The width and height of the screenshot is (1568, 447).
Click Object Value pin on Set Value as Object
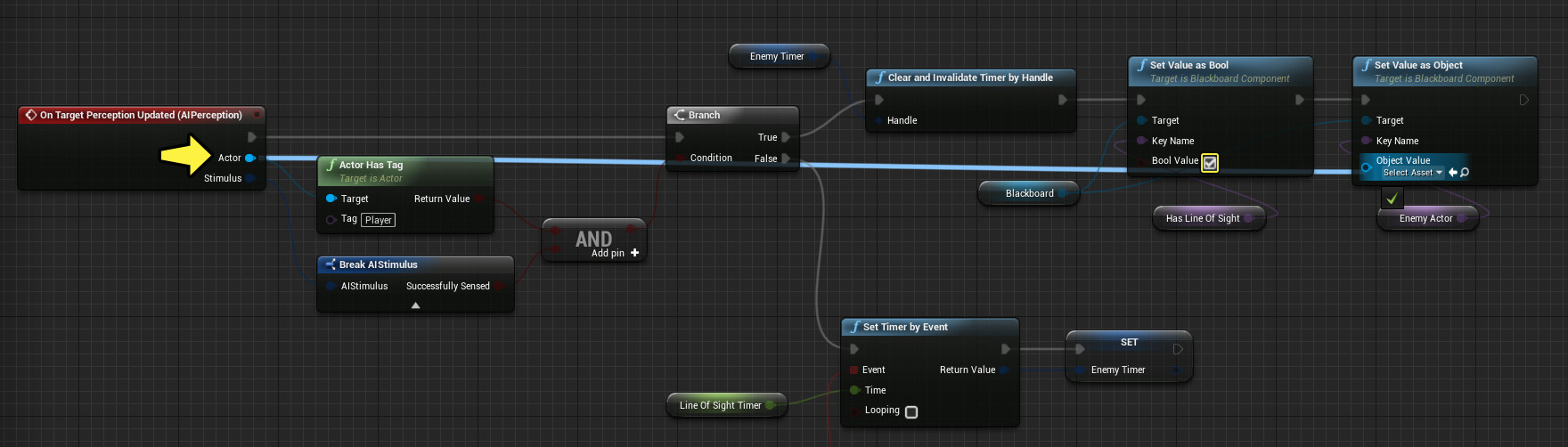(1366, 167)
